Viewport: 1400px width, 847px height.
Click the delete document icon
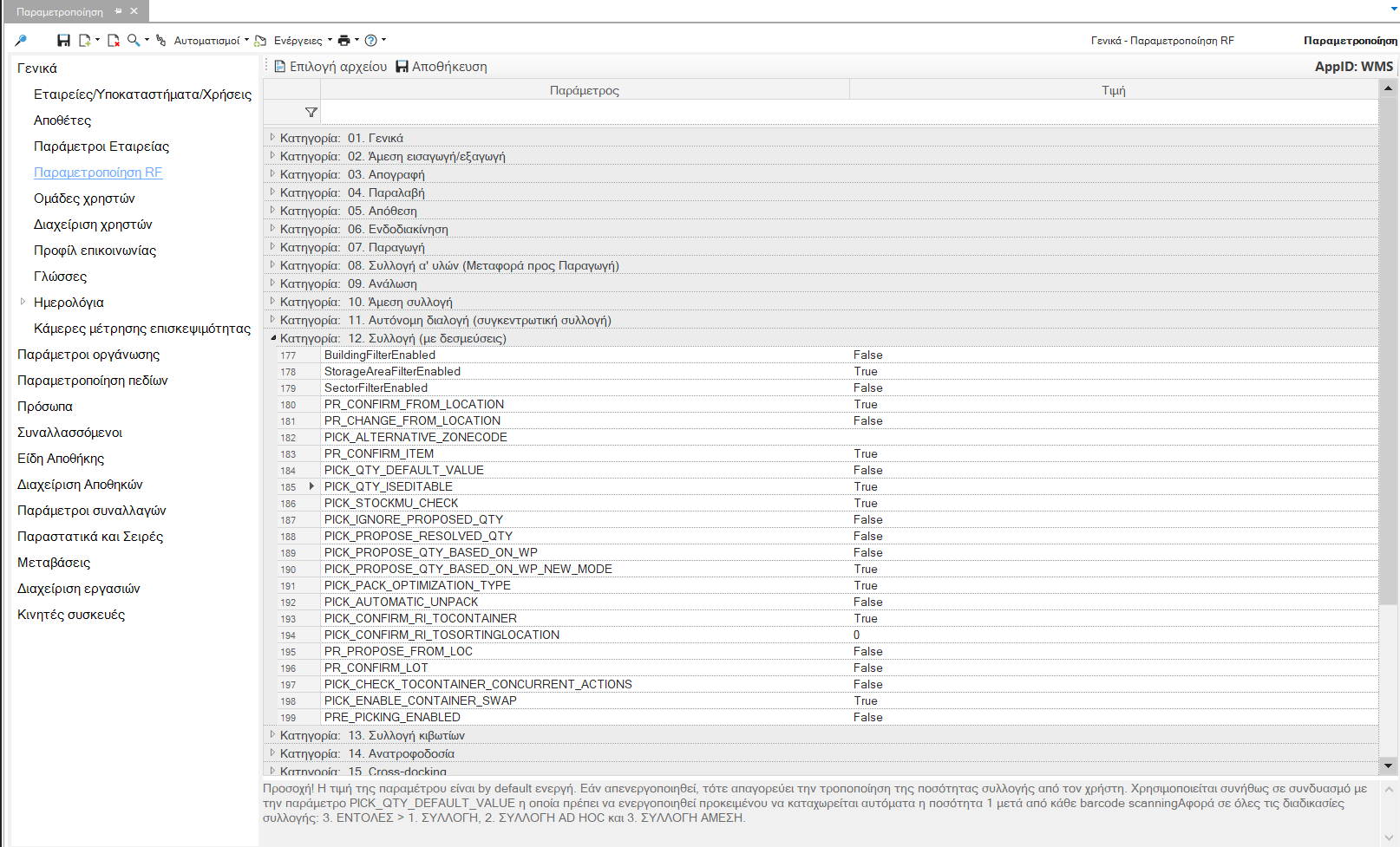(114, 40)
